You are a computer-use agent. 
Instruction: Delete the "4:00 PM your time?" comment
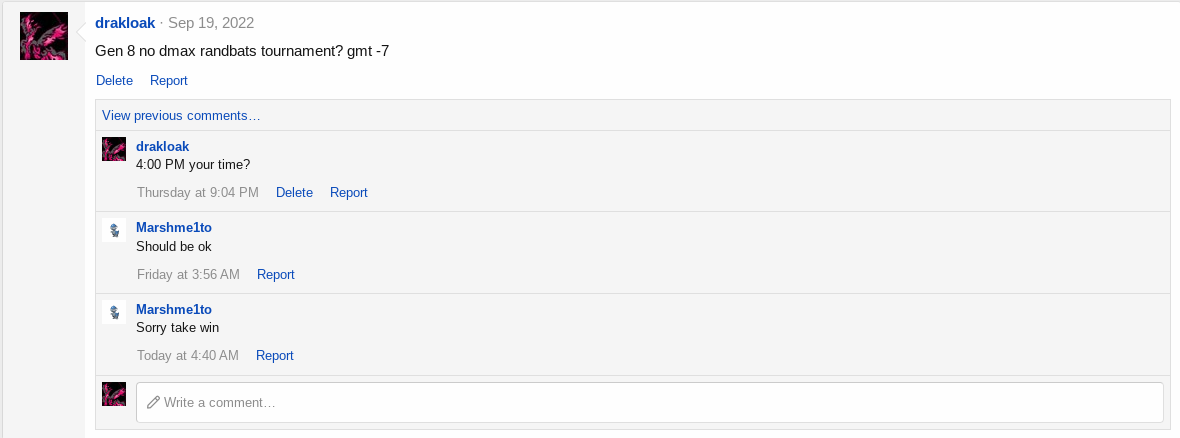click(294, 193)
